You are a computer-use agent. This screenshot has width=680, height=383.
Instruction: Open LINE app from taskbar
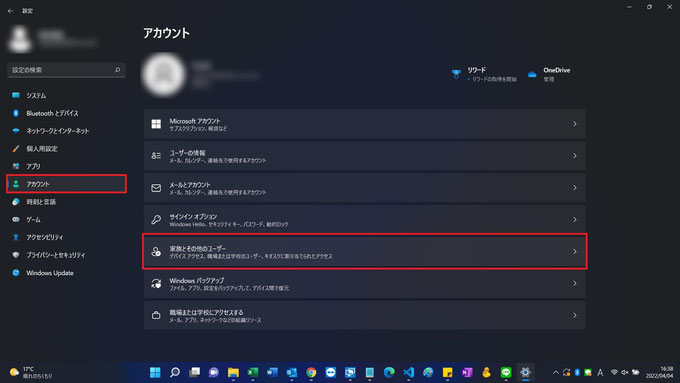click(506, 372)
